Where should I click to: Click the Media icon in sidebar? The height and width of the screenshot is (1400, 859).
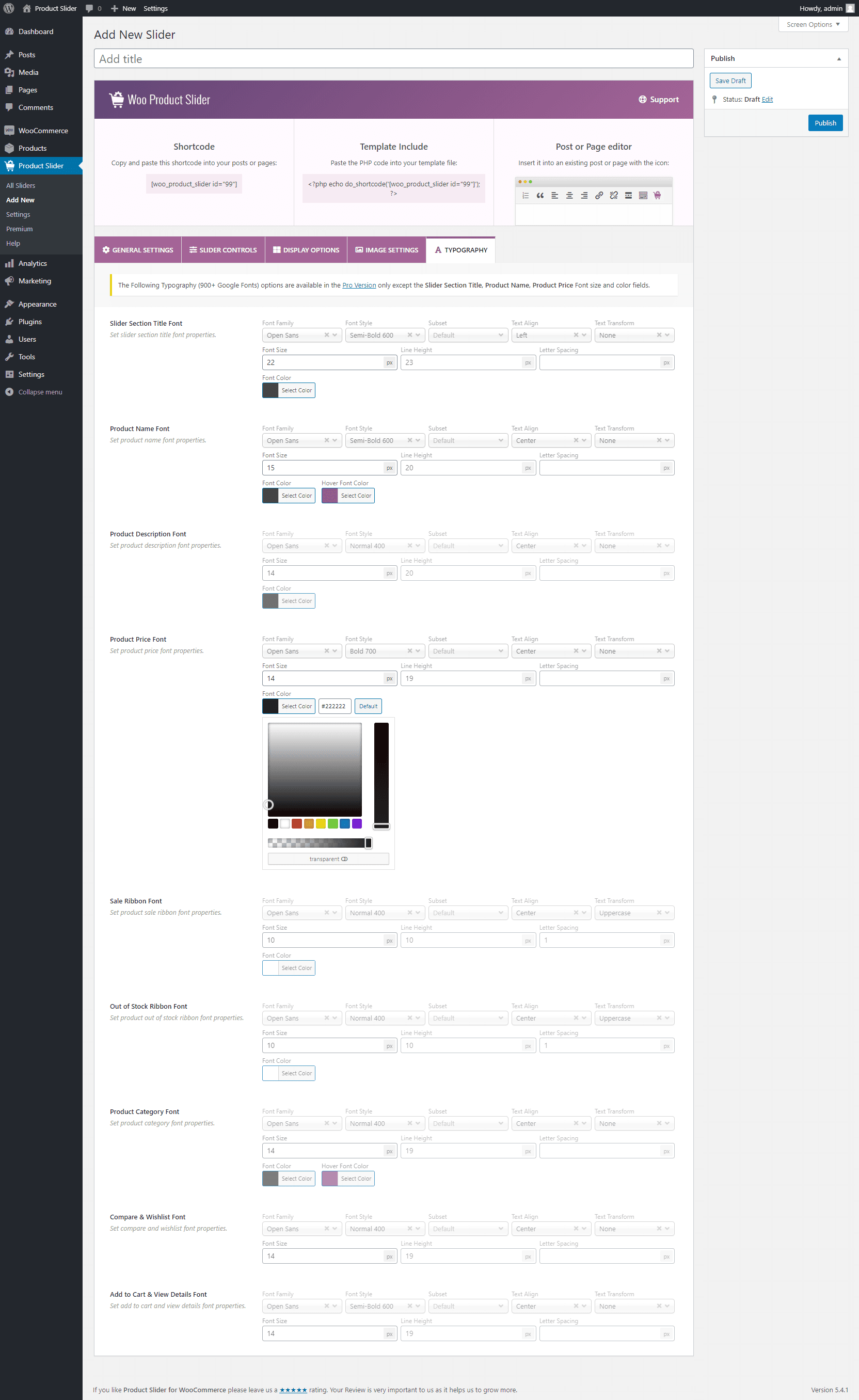click(x=9, y=72)
